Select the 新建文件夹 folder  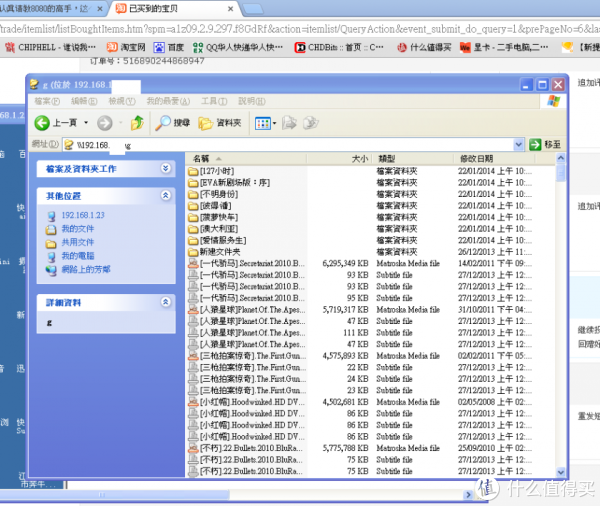pyautogui.click(x=220, y=252)
